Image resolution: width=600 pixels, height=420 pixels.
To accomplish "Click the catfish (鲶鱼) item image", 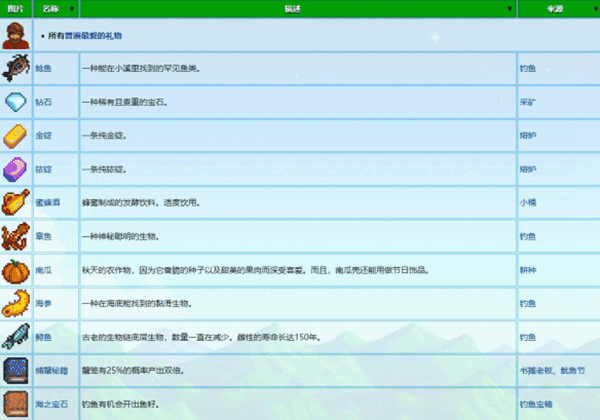I will pyautogui.click(x=16, y=68).
